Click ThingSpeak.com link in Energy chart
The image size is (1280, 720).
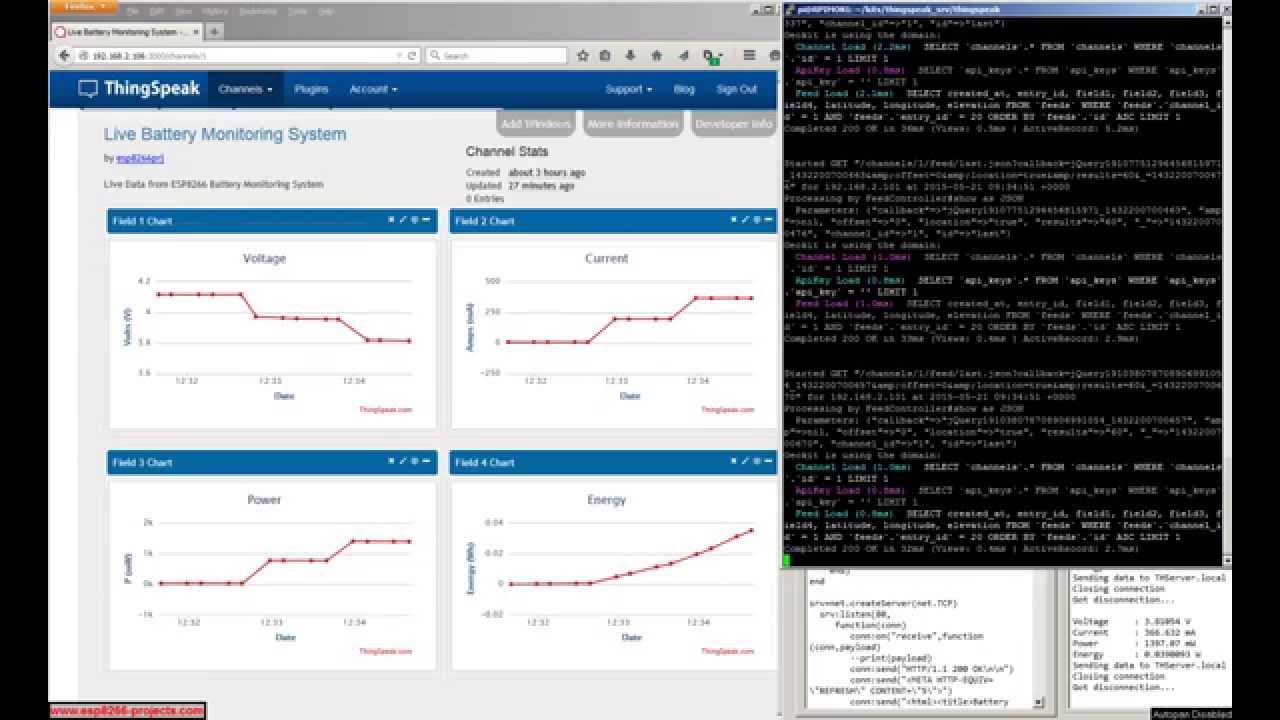(x=728, y=651)
